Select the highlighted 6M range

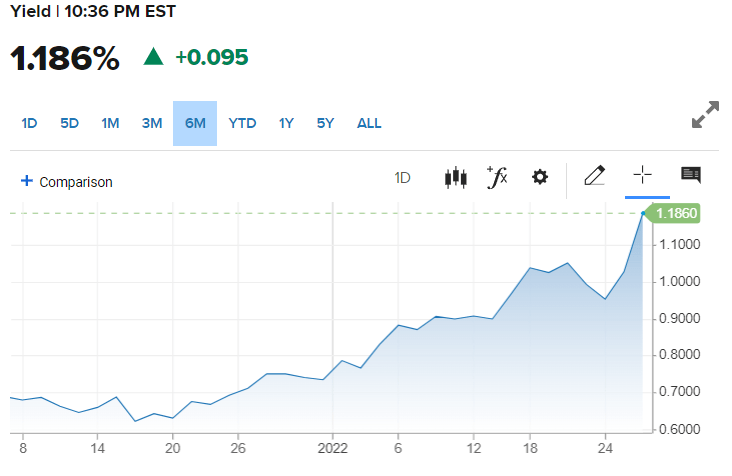pyautogui.click(x=195, y=124)
